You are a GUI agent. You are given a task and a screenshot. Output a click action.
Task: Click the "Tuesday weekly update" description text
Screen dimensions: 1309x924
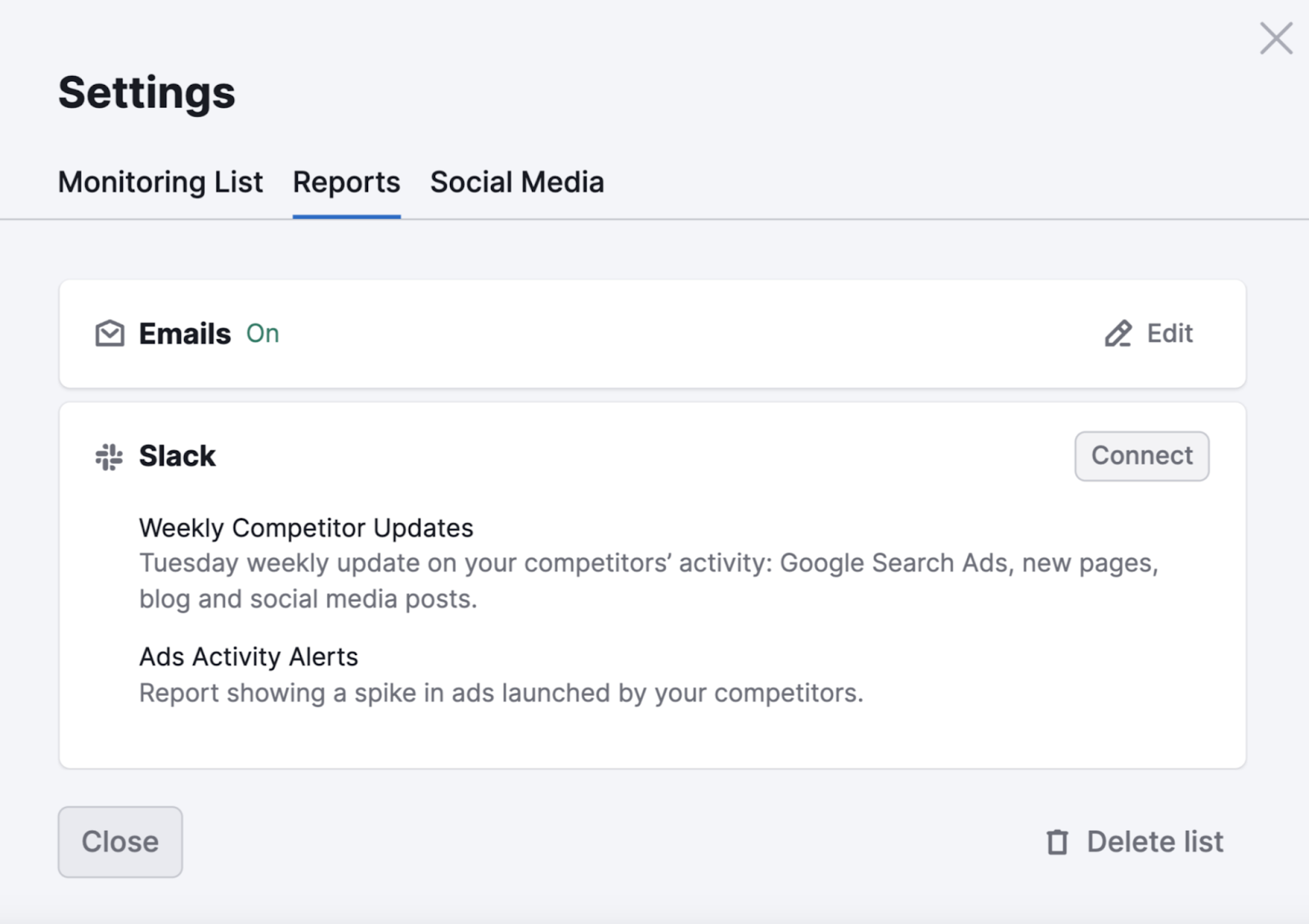pyautogui.click(x=649, y=581)
